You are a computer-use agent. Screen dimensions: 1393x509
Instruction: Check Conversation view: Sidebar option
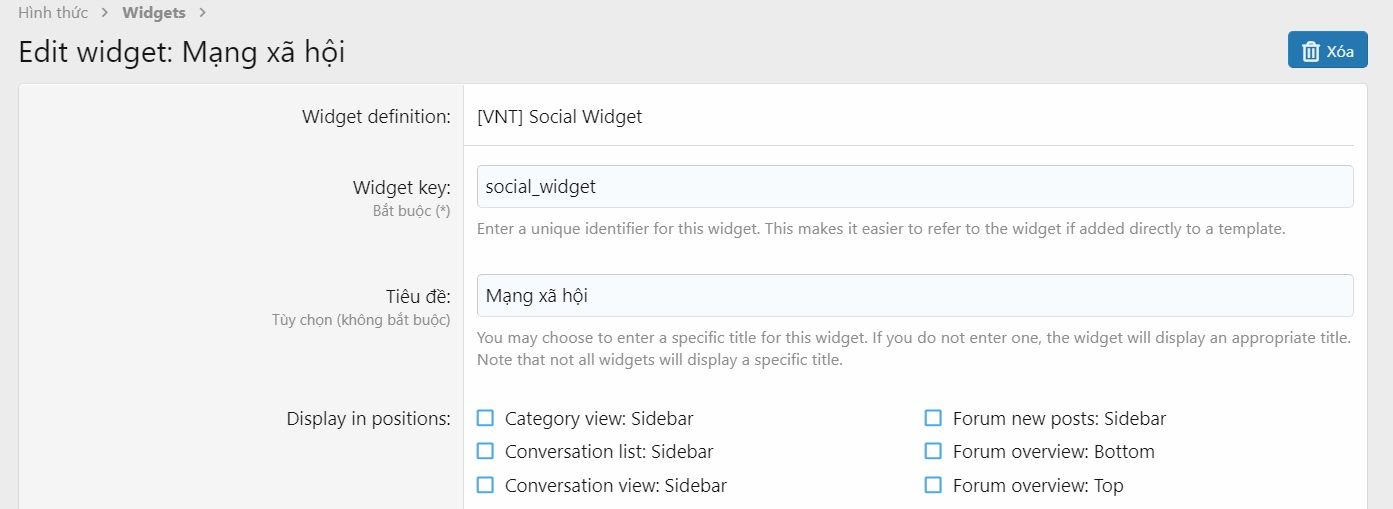pos(486,485)
